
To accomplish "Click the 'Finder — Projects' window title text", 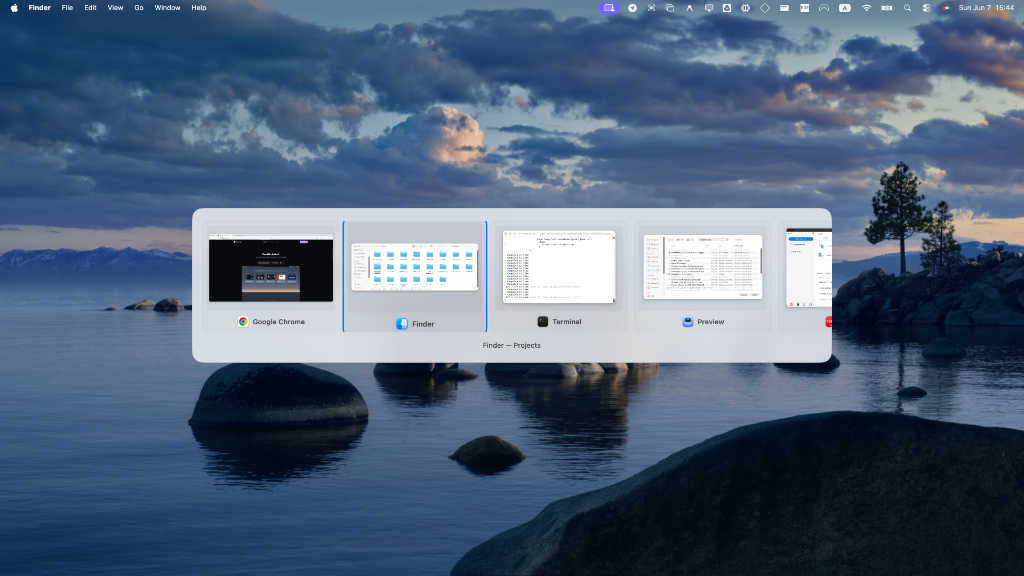I will tap(511, 345).
